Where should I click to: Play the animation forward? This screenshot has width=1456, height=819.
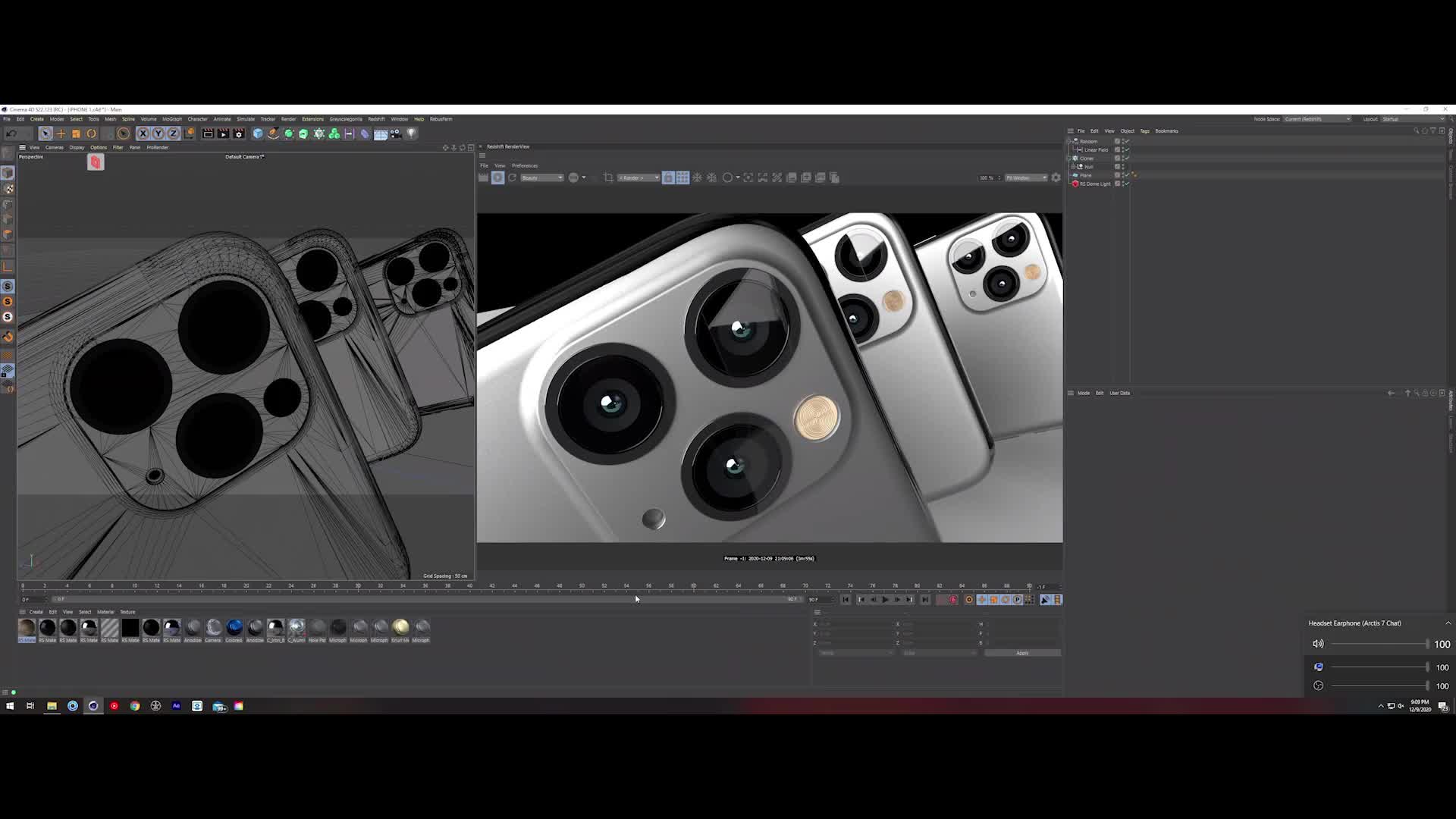pyautogui.click(x=885, y=600)
